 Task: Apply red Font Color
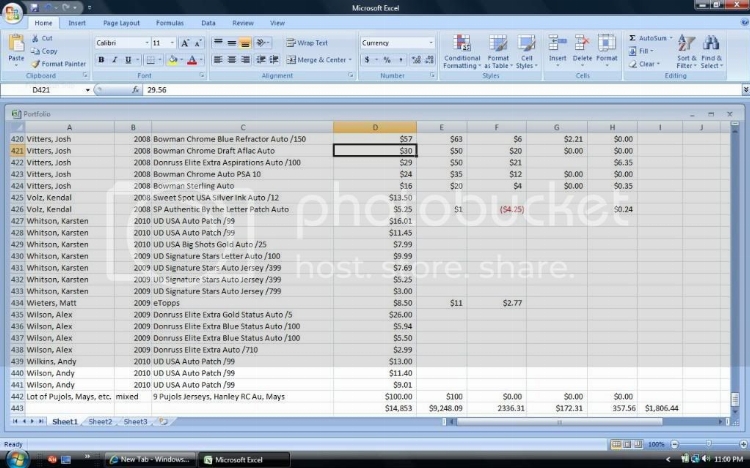click(192, 60)
